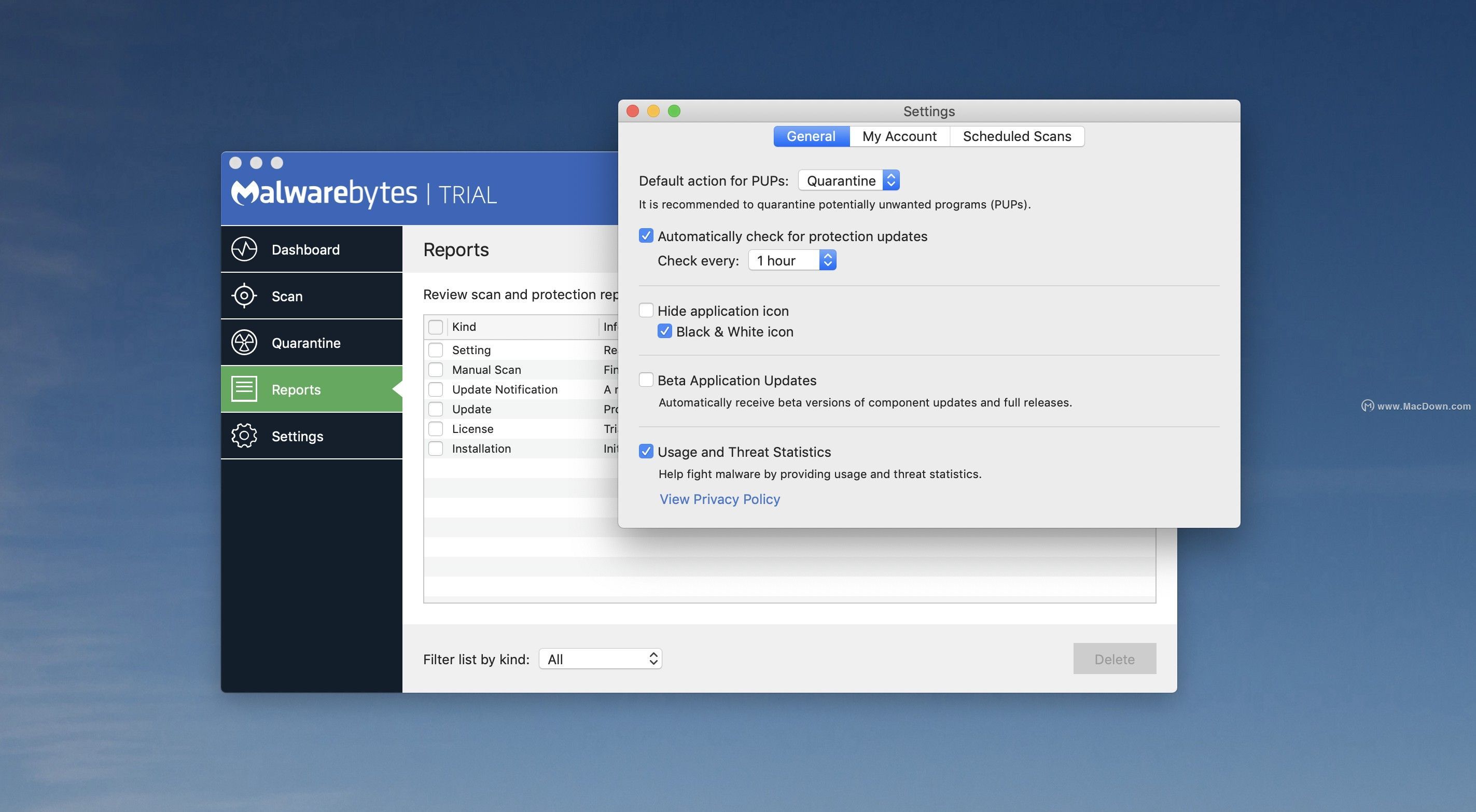Switch to the General tab
1476x812 pixels.
pyautogui.click(x=811, y=136)
